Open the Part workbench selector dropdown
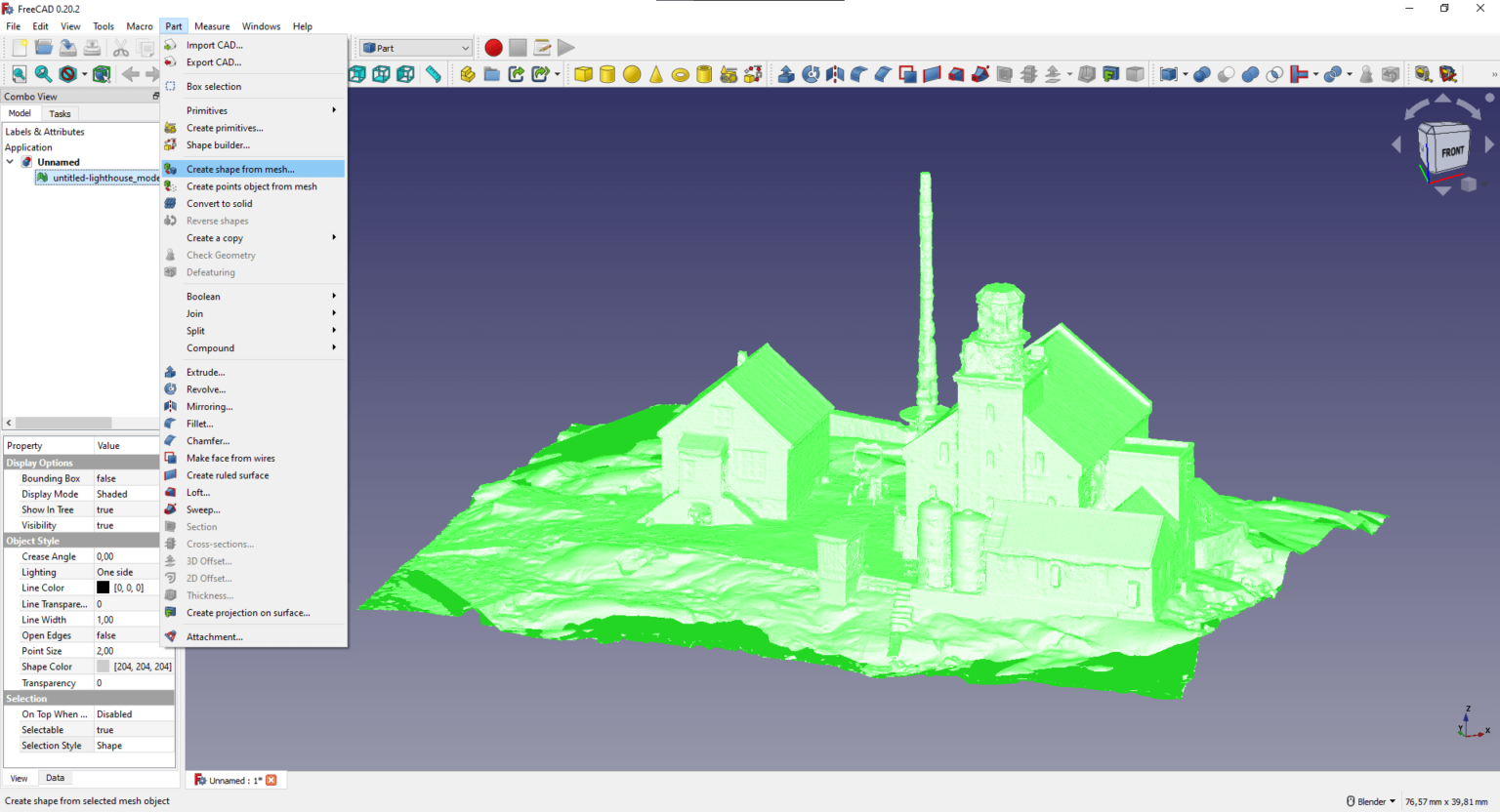This screenshot has width=1500, height=812. click(x=416, y=48)
